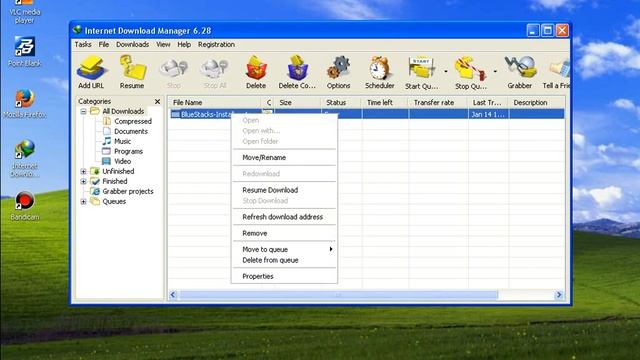This screenshot has height=360, width=640.
Task: Expand the Finished tree node
Action: pos(83,181)
